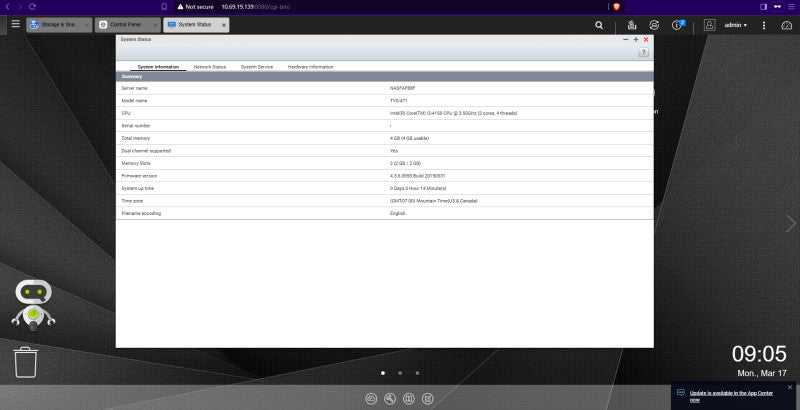Open the external devices icon
Image resolution: width=800 pixels, height=410 pixels.
pyautogui.click(x=654, y=25)
